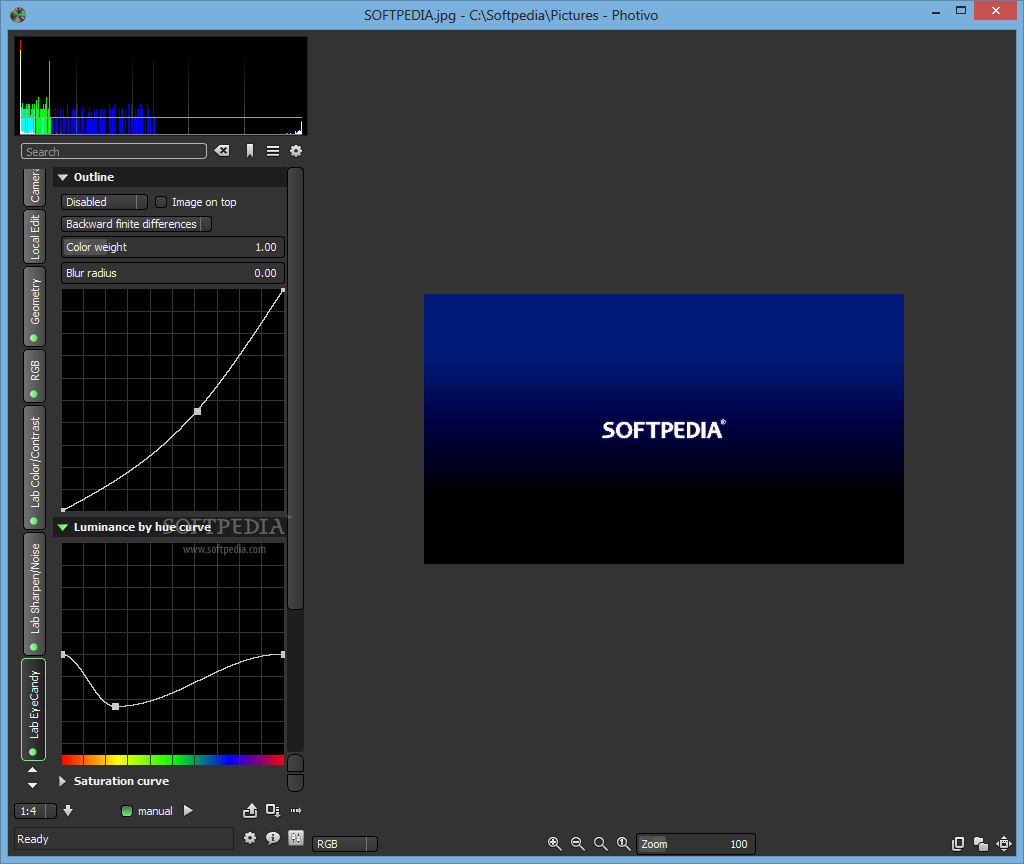Run the pipe with the play arrow
The image size is (1024, 864).
[188, 810]
